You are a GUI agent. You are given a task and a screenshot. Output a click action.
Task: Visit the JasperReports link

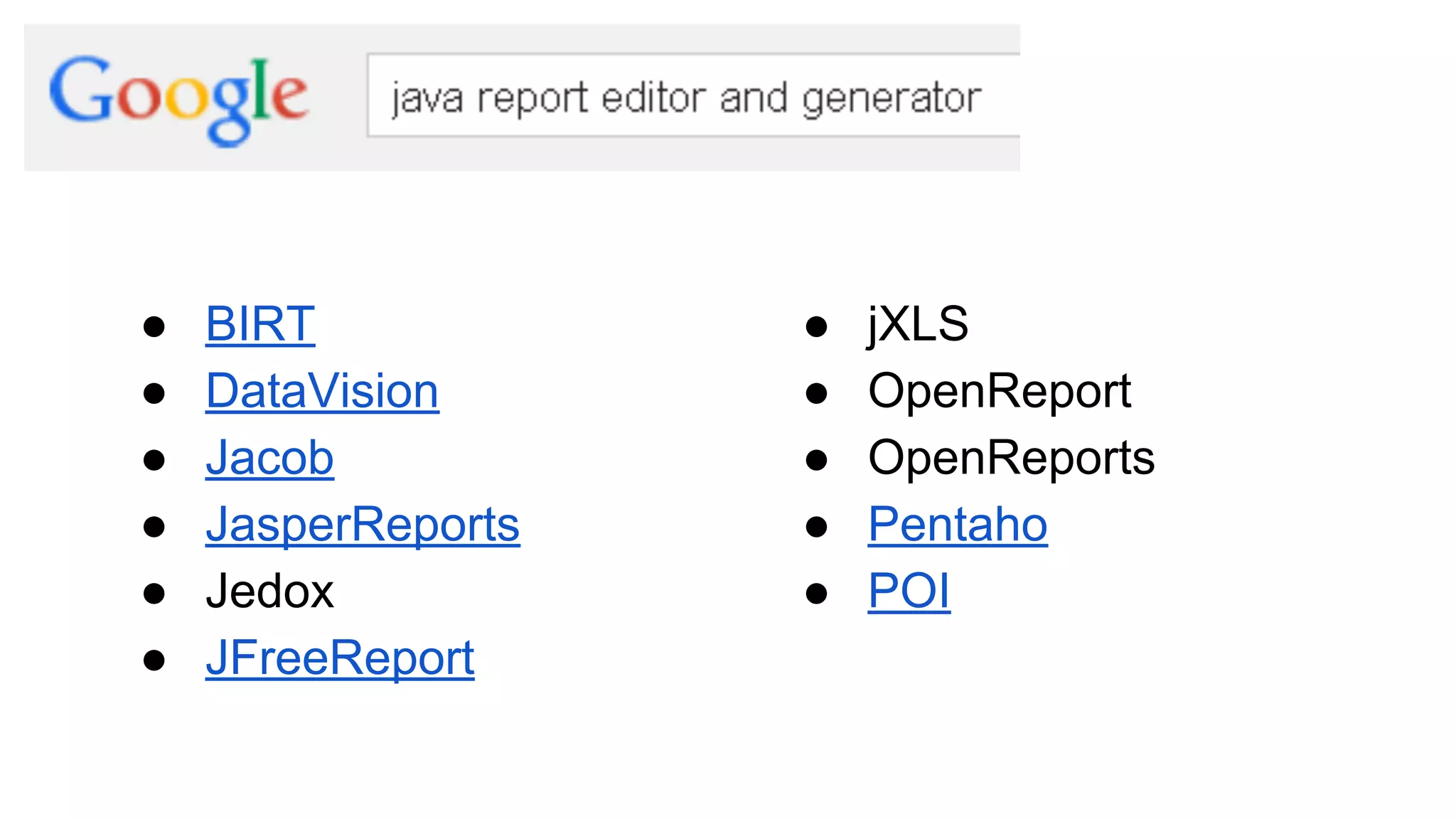point(363,525)
